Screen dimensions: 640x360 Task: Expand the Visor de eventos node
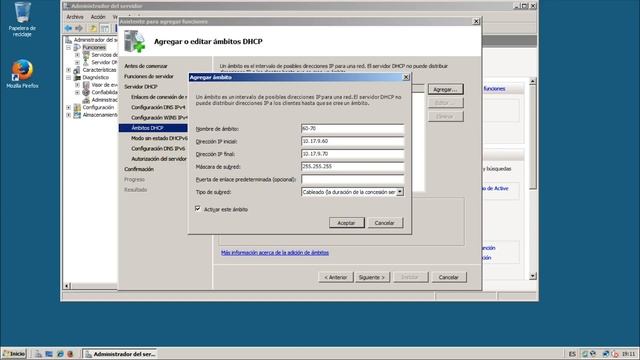pyautogui.click(x=78, y=85)
